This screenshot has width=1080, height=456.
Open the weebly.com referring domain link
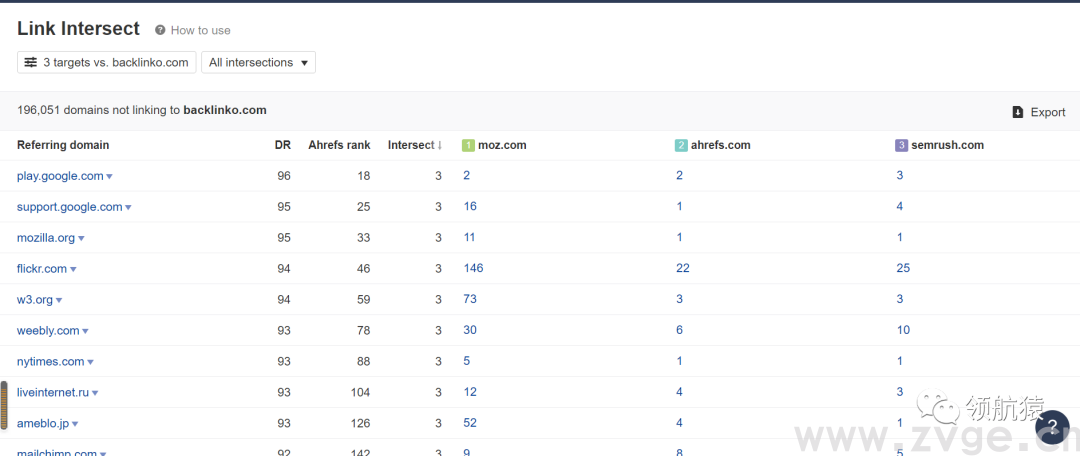point(47,330)
